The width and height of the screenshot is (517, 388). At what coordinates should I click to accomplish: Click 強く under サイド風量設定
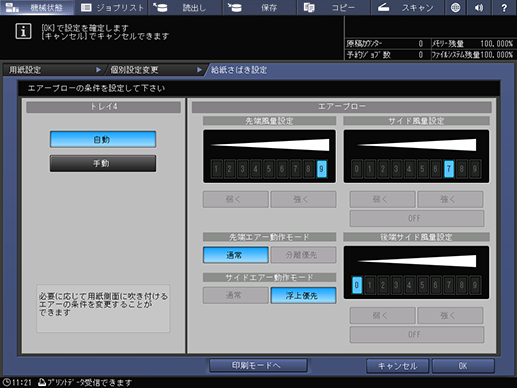pyautogui.click(x=450, y=199)
